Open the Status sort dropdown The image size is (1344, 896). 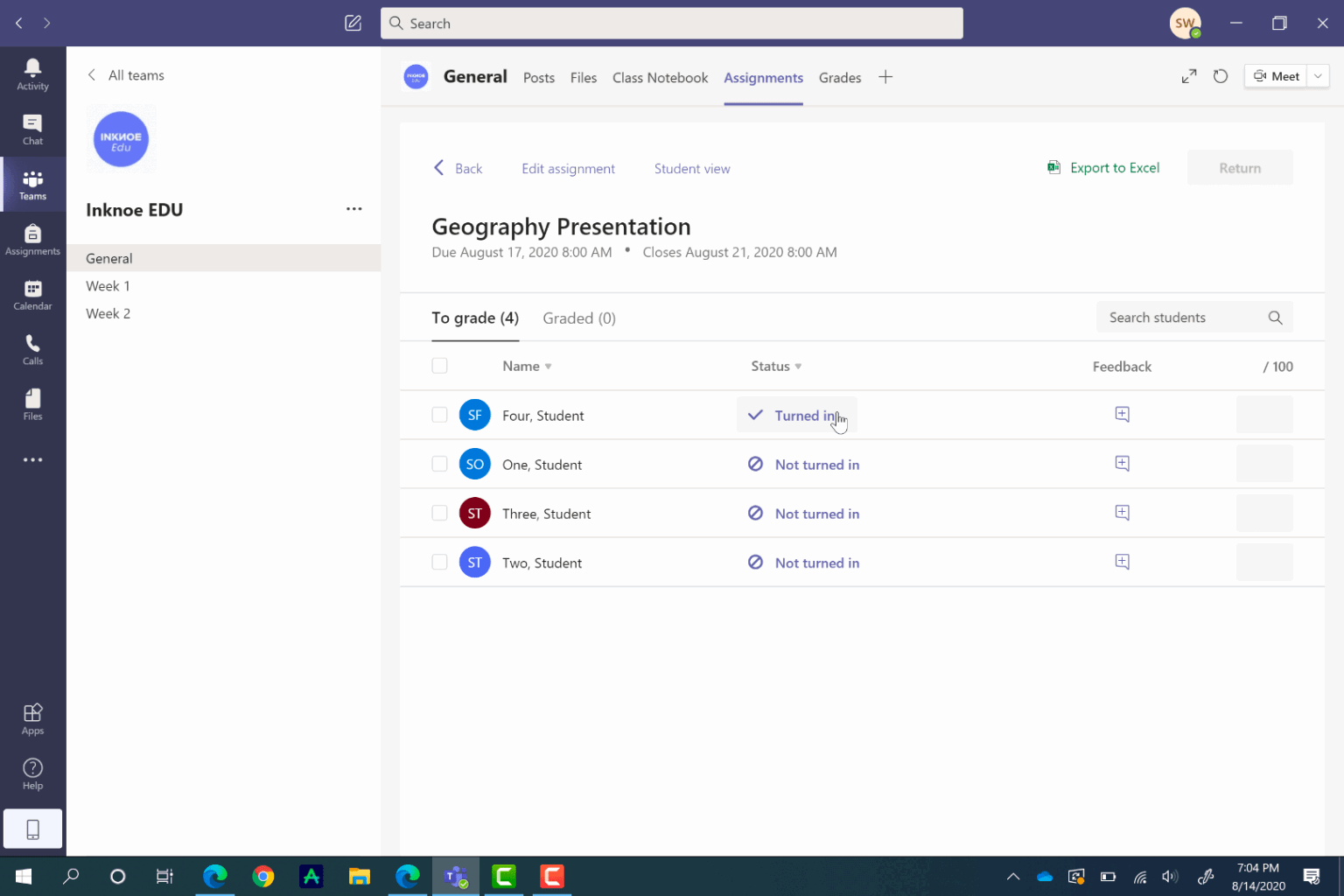798,366
